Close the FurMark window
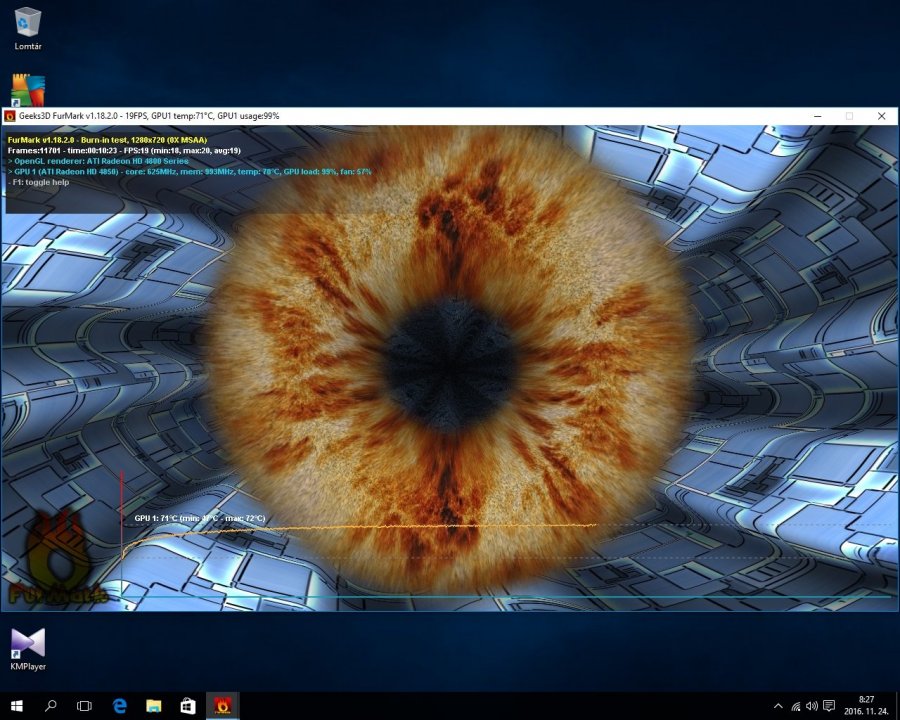Image resolution: width=900 pixels, height=720 pixels. point(882,116)
